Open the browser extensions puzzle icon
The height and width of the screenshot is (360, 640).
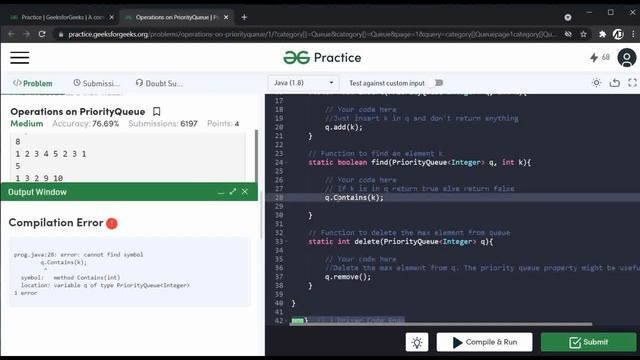602,34
